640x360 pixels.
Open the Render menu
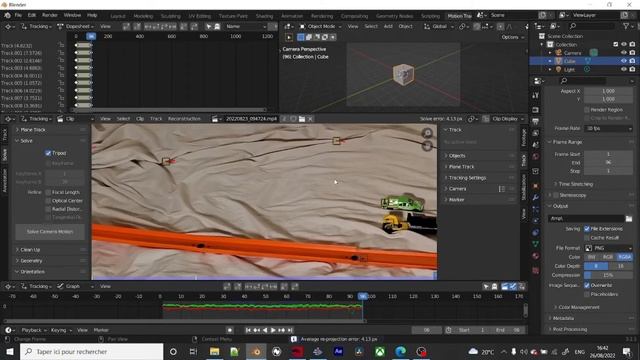tap(50, 15)
